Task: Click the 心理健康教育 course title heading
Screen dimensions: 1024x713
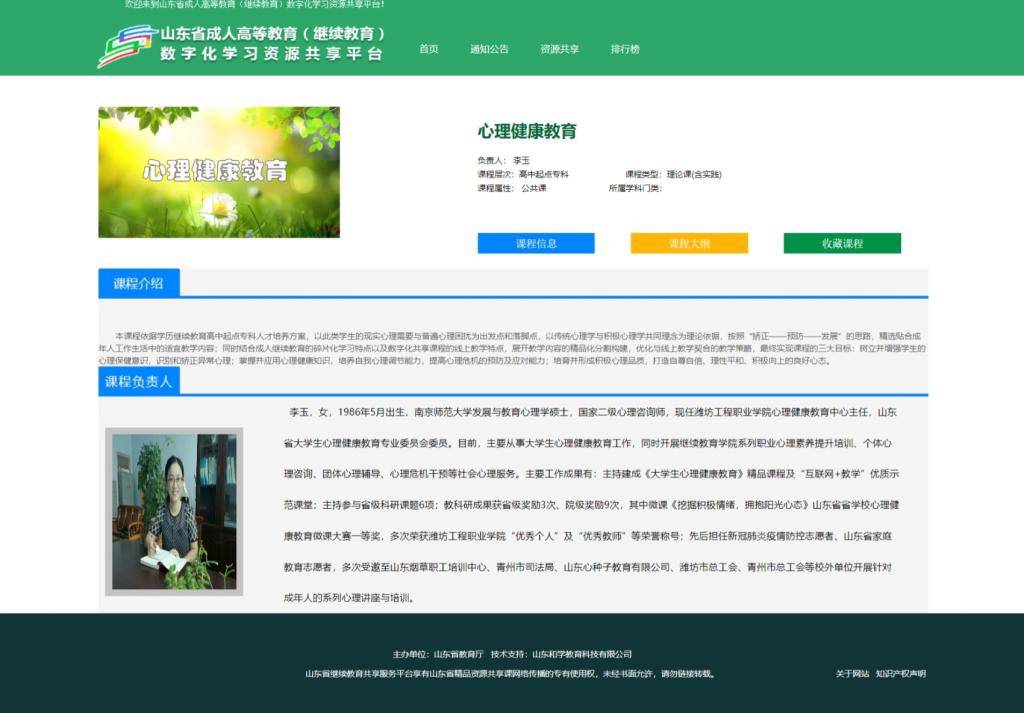Action: point(527,131)
